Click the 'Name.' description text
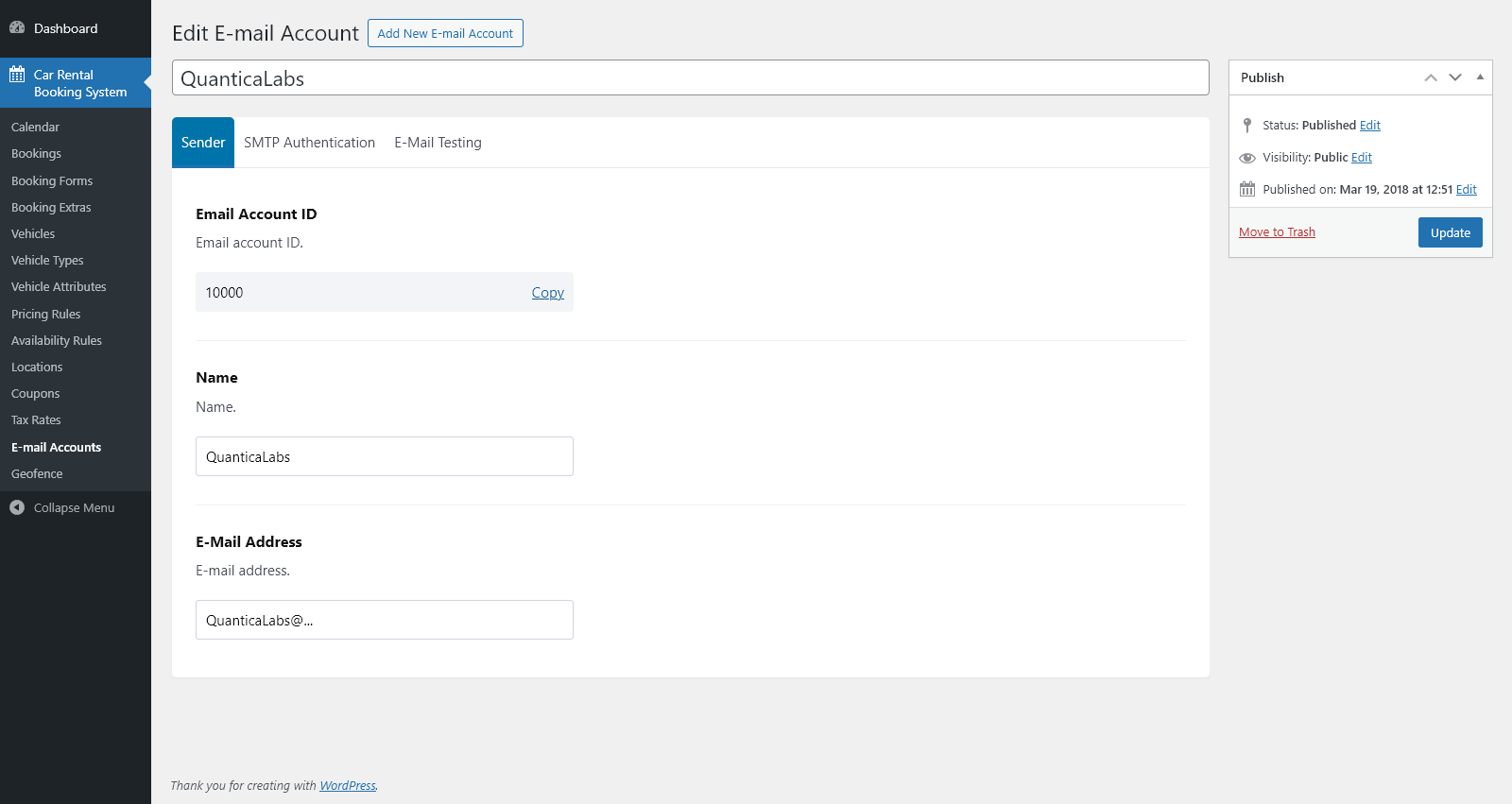1512x804 pixels. pos(215,407)
